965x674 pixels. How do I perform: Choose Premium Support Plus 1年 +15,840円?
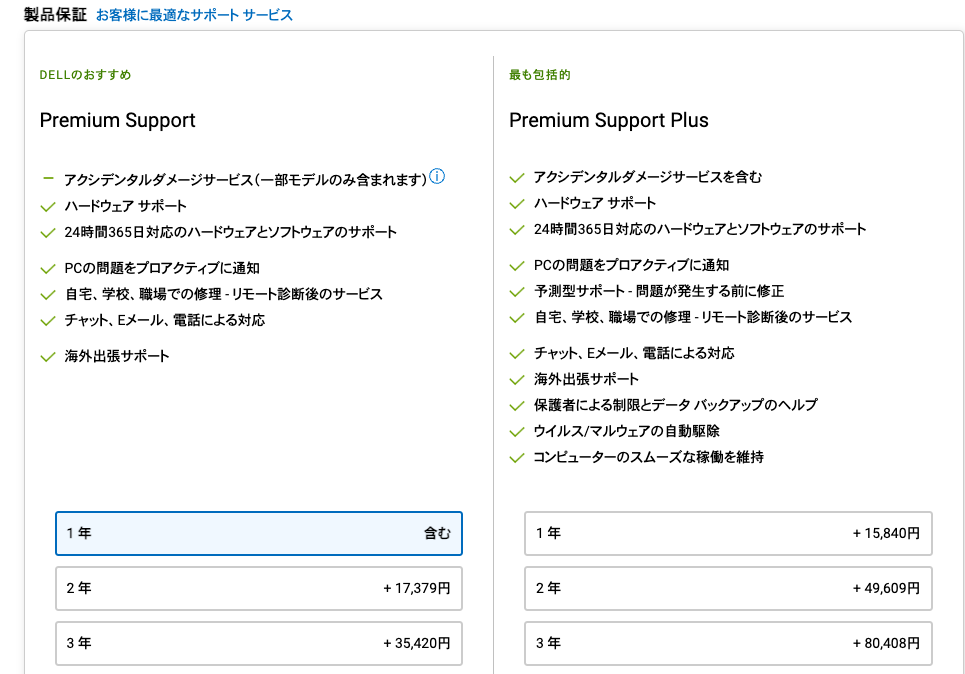coord(728,533)
